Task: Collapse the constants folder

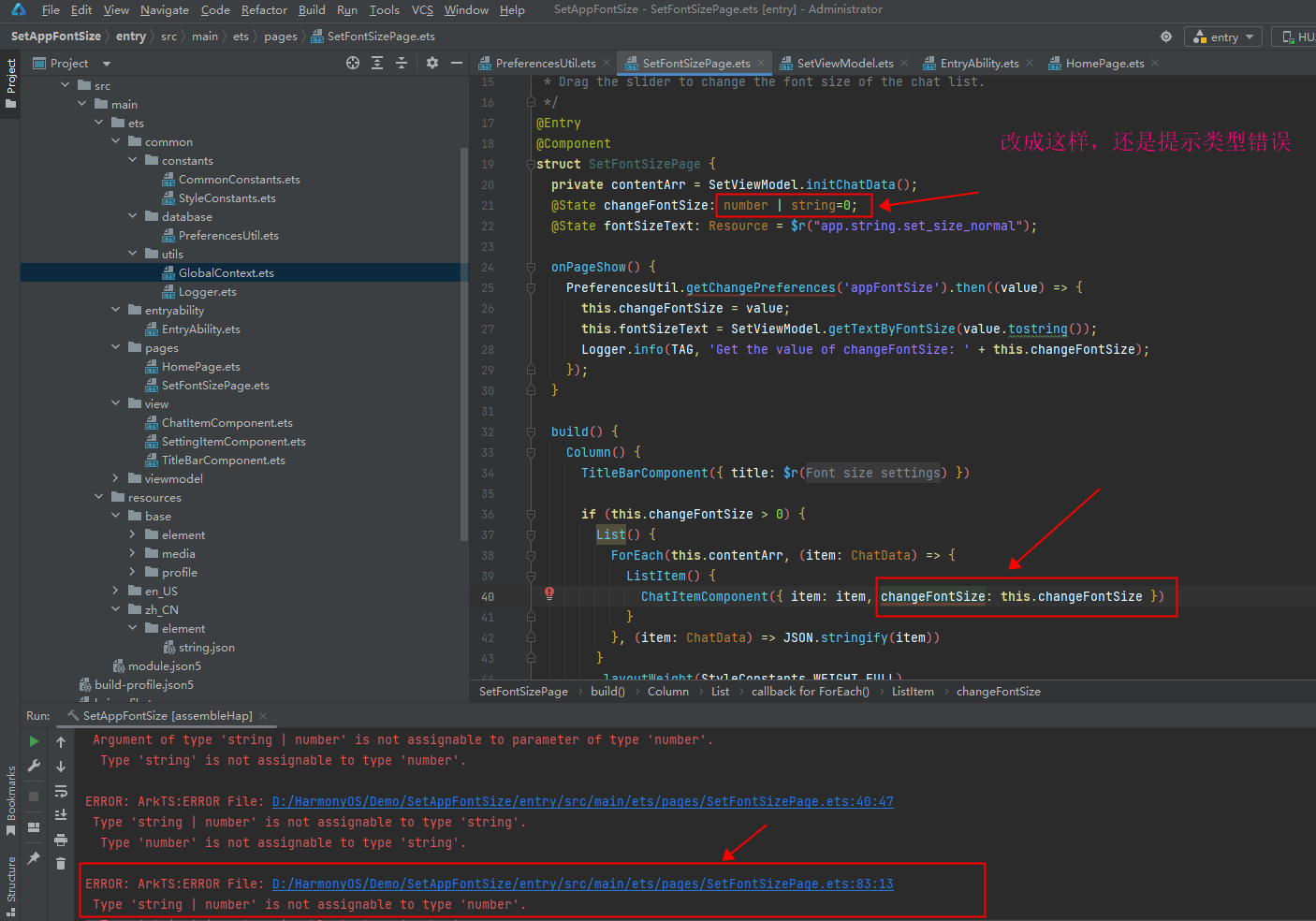Action: 133,160
